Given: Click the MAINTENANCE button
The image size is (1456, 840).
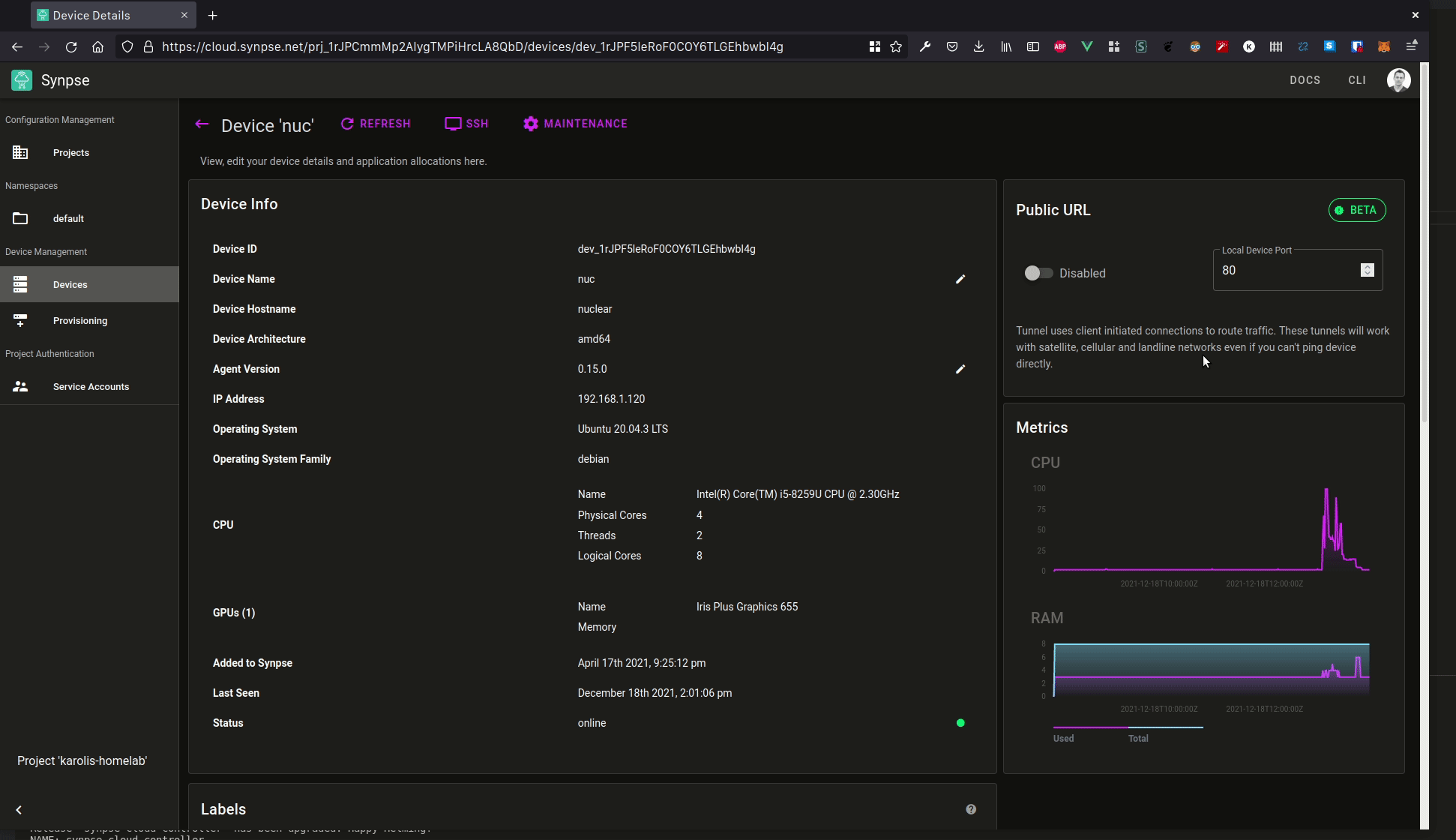Looking at the screenshot, I should tap(575, 124).
